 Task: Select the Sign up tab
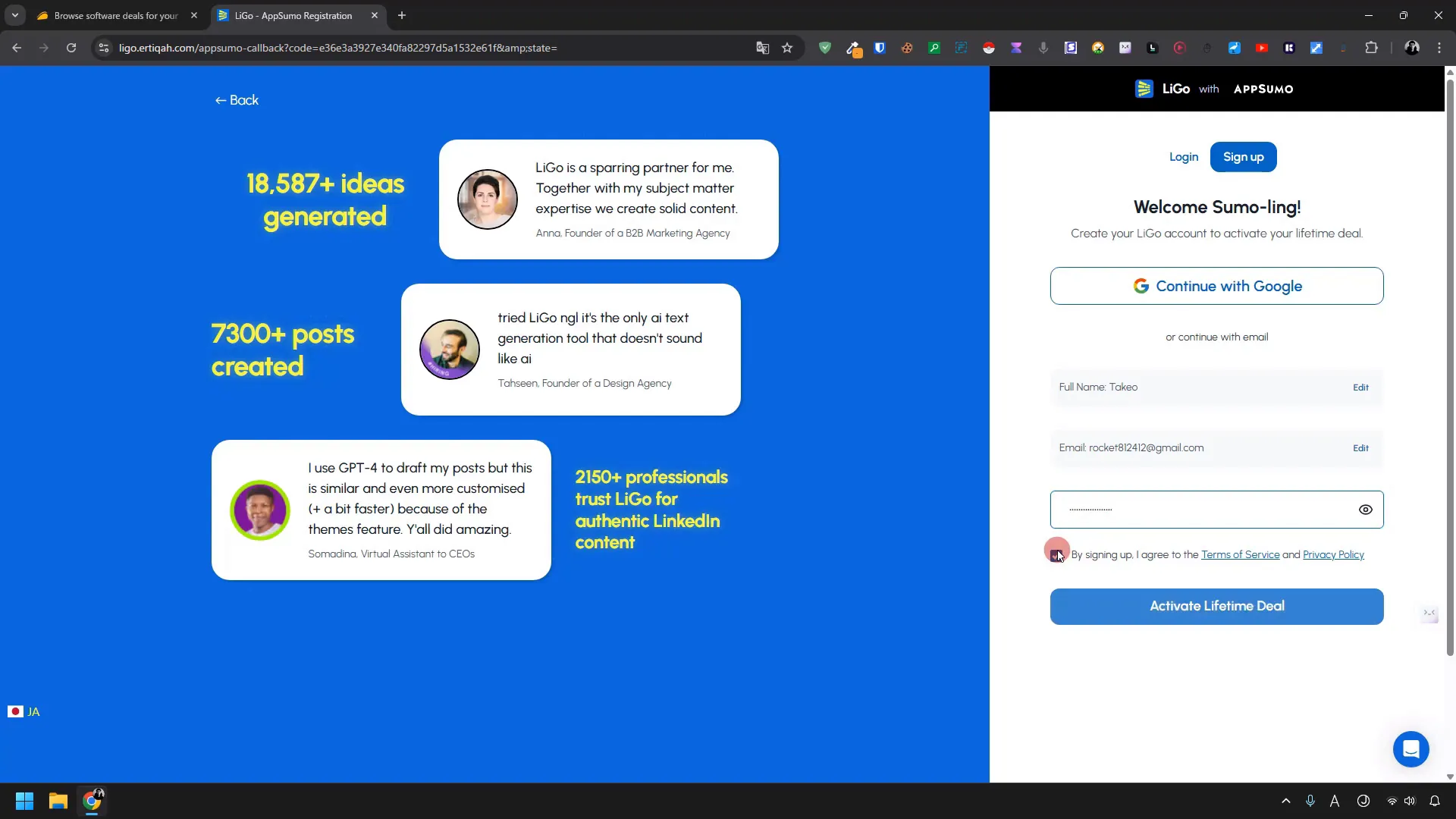click(x=1243, y=157)
